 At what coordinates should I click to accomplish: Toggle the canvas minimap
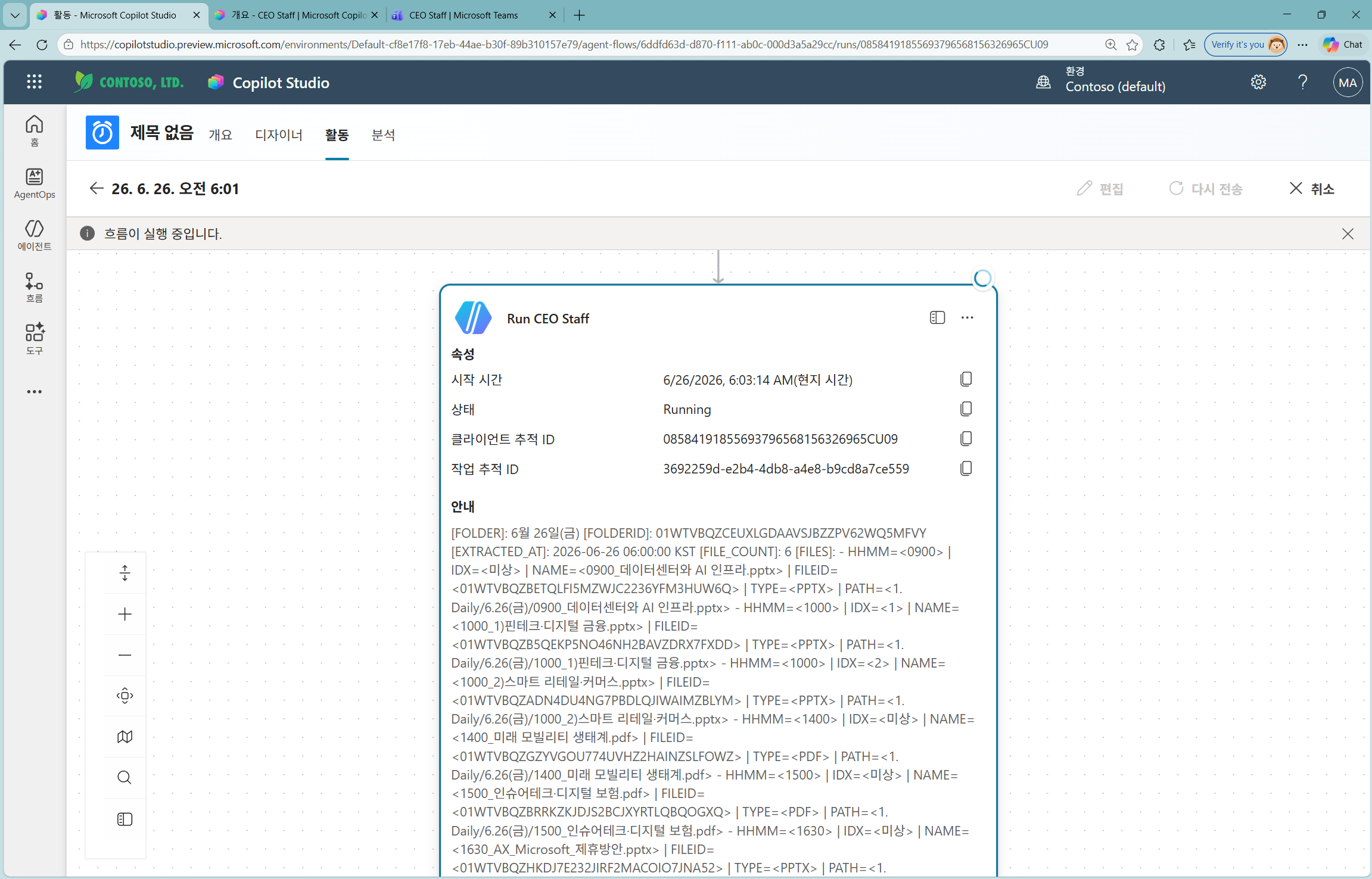(x=125, y=737)
